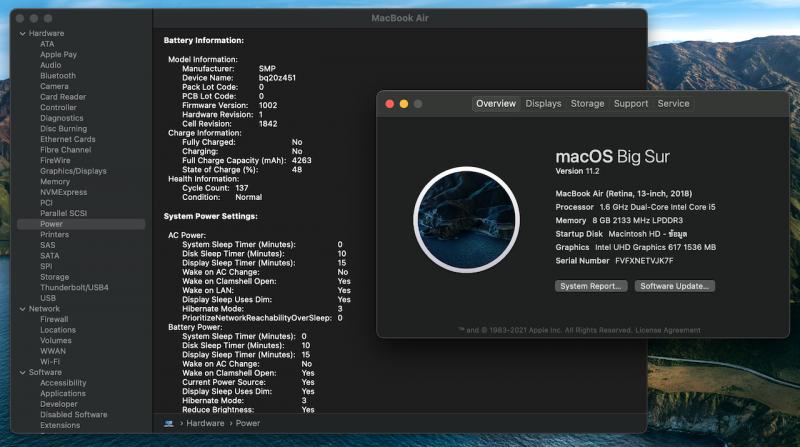Click Full Charge Capacity value 4263
The image size is (800, 447).
coord(302,161)
